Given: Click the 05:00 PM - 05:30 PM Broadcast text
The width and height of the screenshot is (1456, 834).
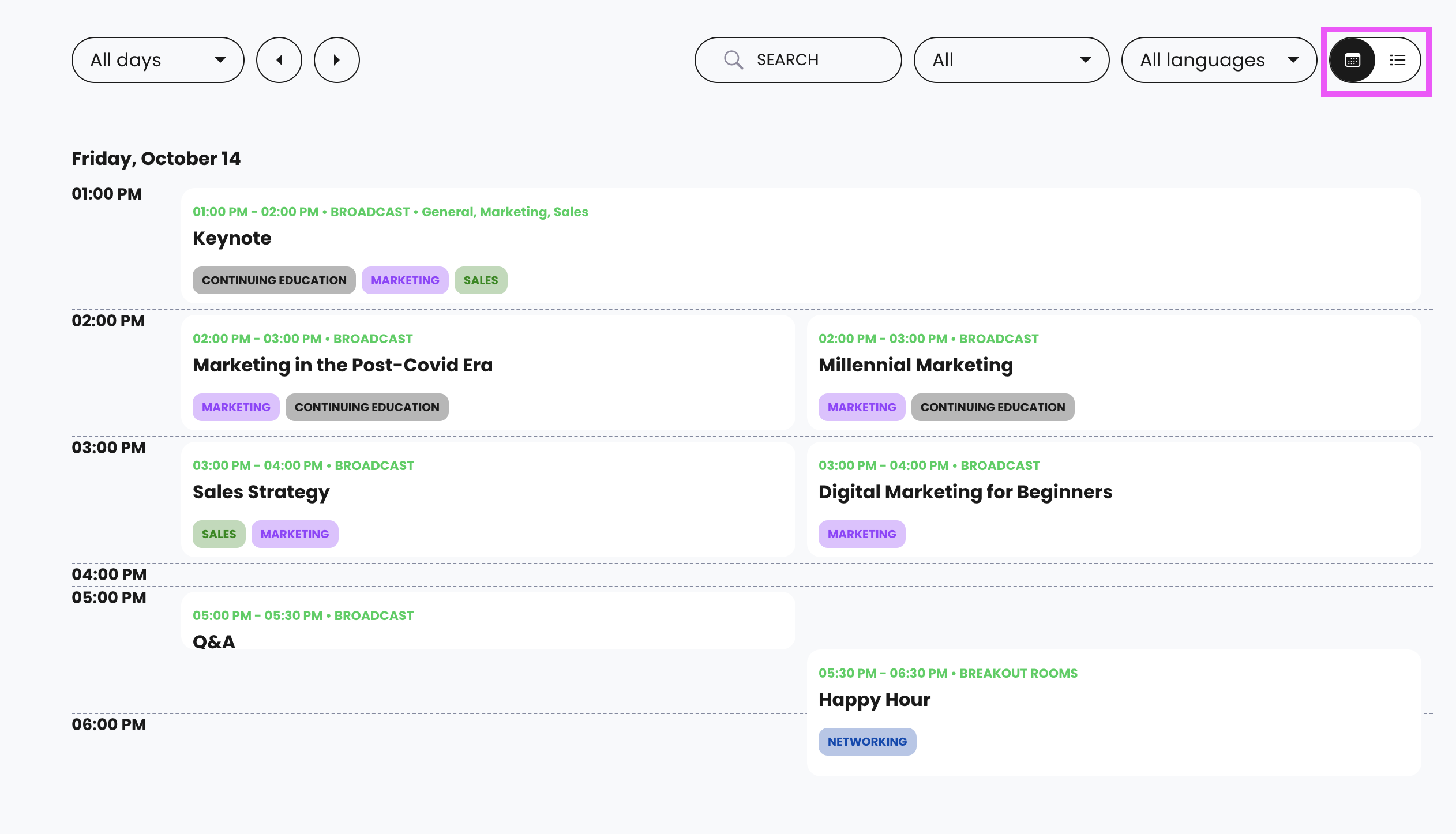Looking at the screenshot, I should click(303, 615).
